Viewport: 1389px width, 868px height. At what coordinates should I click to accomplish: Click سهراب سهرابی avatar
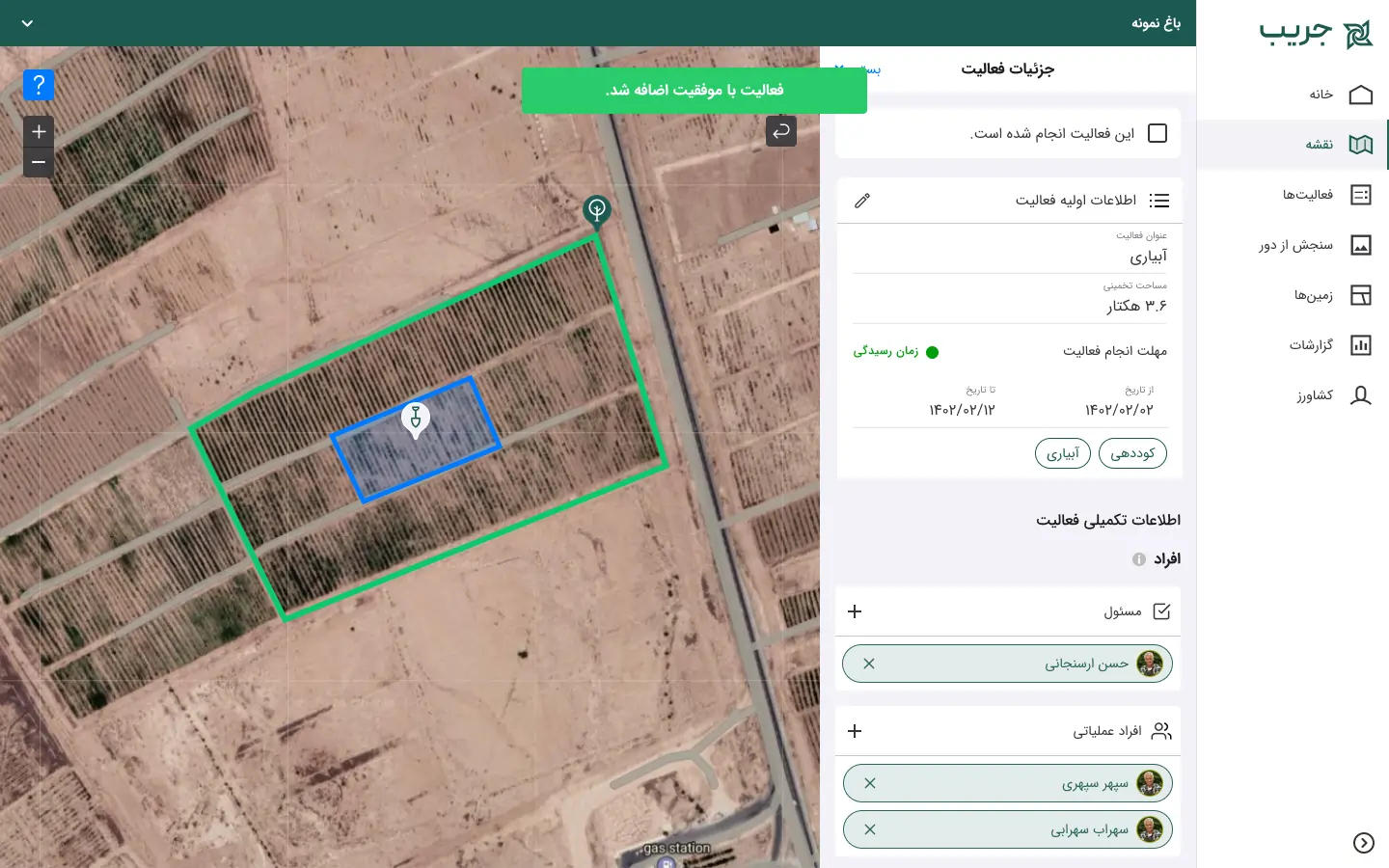tap(1150, 829)
